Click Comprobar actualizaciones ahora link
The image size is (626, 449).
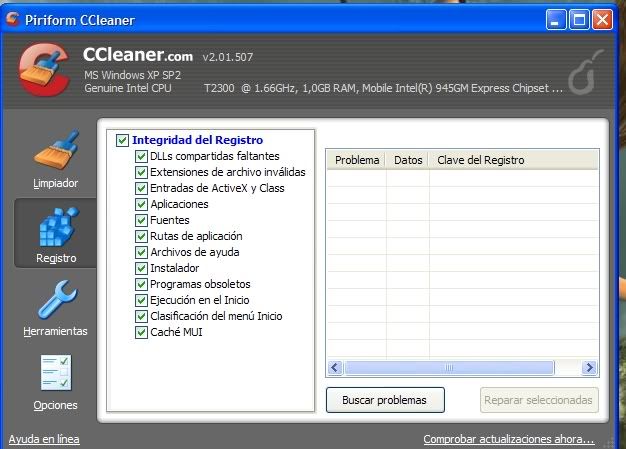tap(509, 439)
